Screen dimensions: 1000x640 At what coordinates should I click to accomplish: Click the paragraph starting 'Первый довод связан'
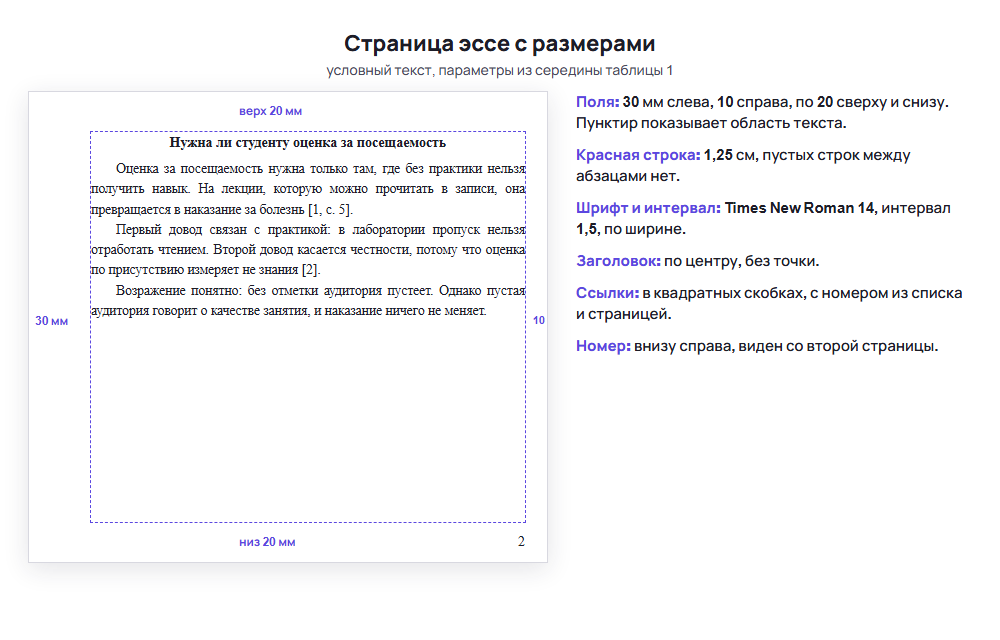[x=308, y=249]
